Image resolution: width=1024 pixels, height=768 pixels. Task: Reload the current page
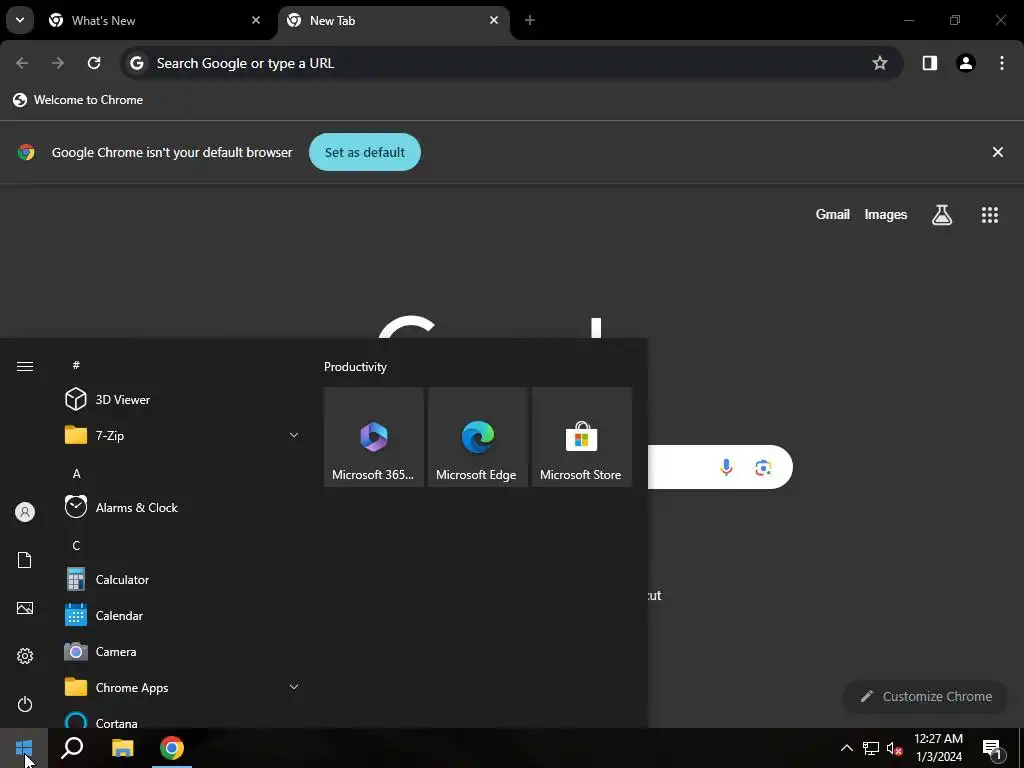click(94, 63)
